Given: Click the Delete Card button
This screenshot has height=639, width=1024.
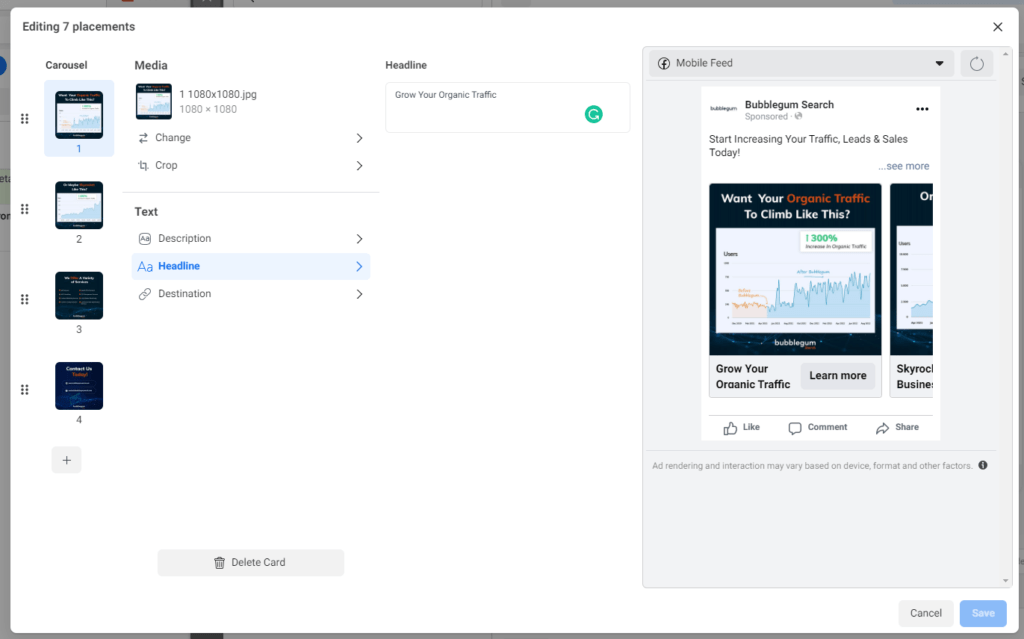Looking at the screenshot, I should pyautogui.click(x=251, y=563).
